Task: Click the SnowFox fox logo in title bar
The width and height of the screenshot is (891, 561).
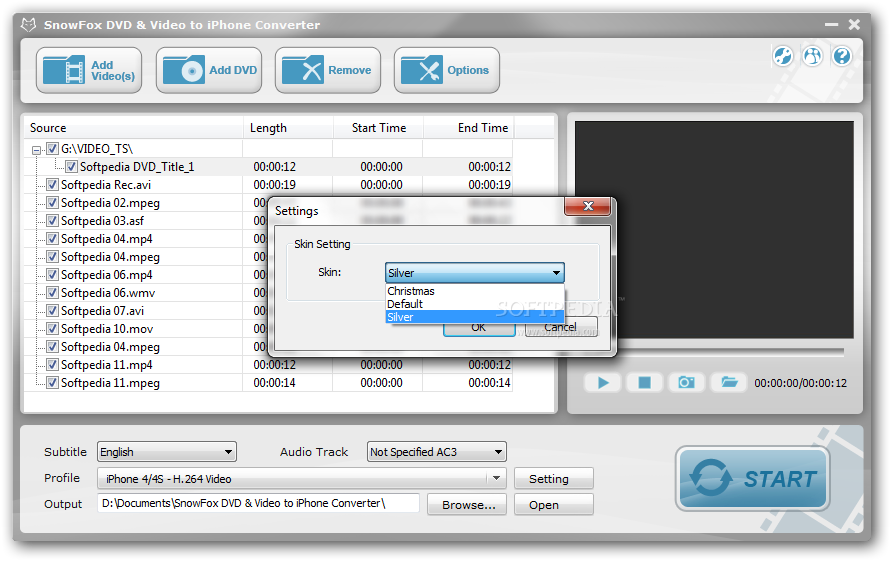Action: click(x=28, y=25)
